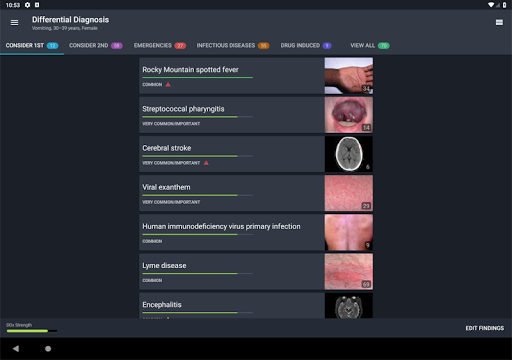Image resolution: width=512 pixels, height=360 pixels.
Task: View the Rocky Mountain spotted fever hand photo
Action: click(349, 76)
